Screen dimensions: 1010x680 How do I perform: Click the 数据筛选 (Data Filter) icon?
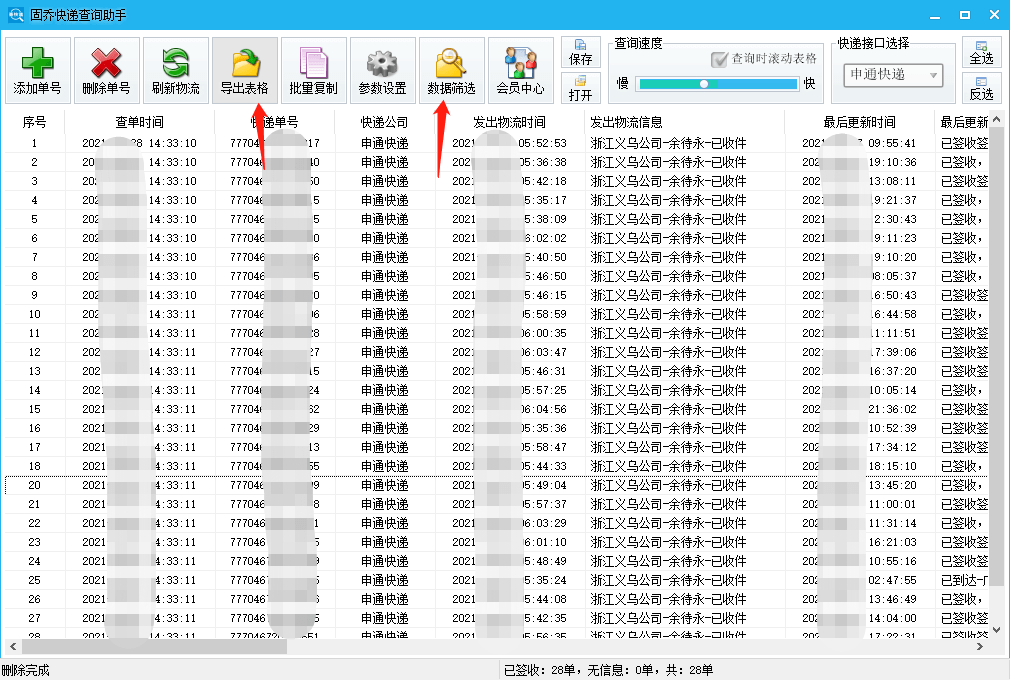[x=450, y=68]
